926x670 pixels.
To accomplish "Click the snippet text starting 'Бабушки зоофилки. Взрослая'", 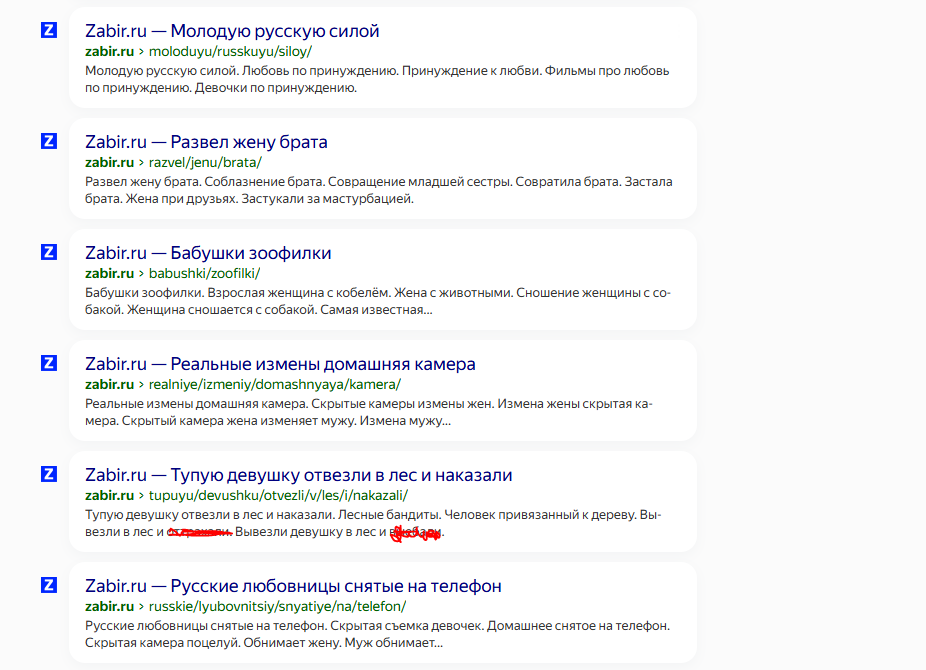I will point(378,301).
